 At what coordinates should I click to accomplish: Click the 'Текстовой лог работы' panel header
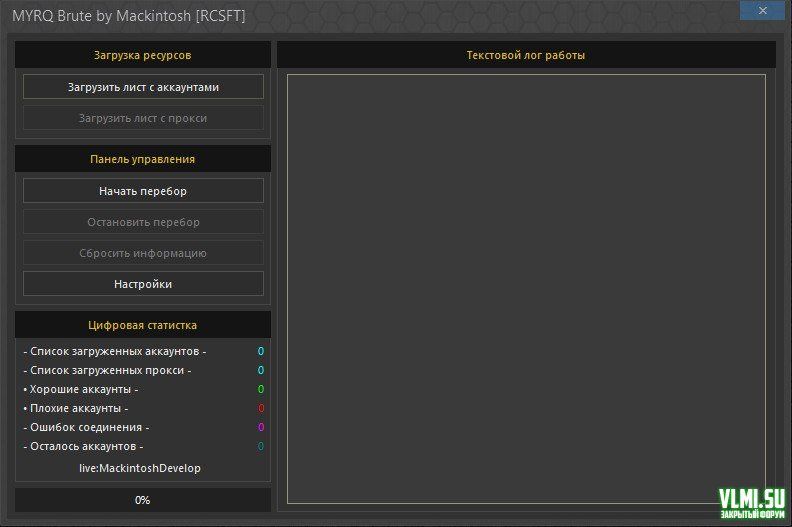526,55
